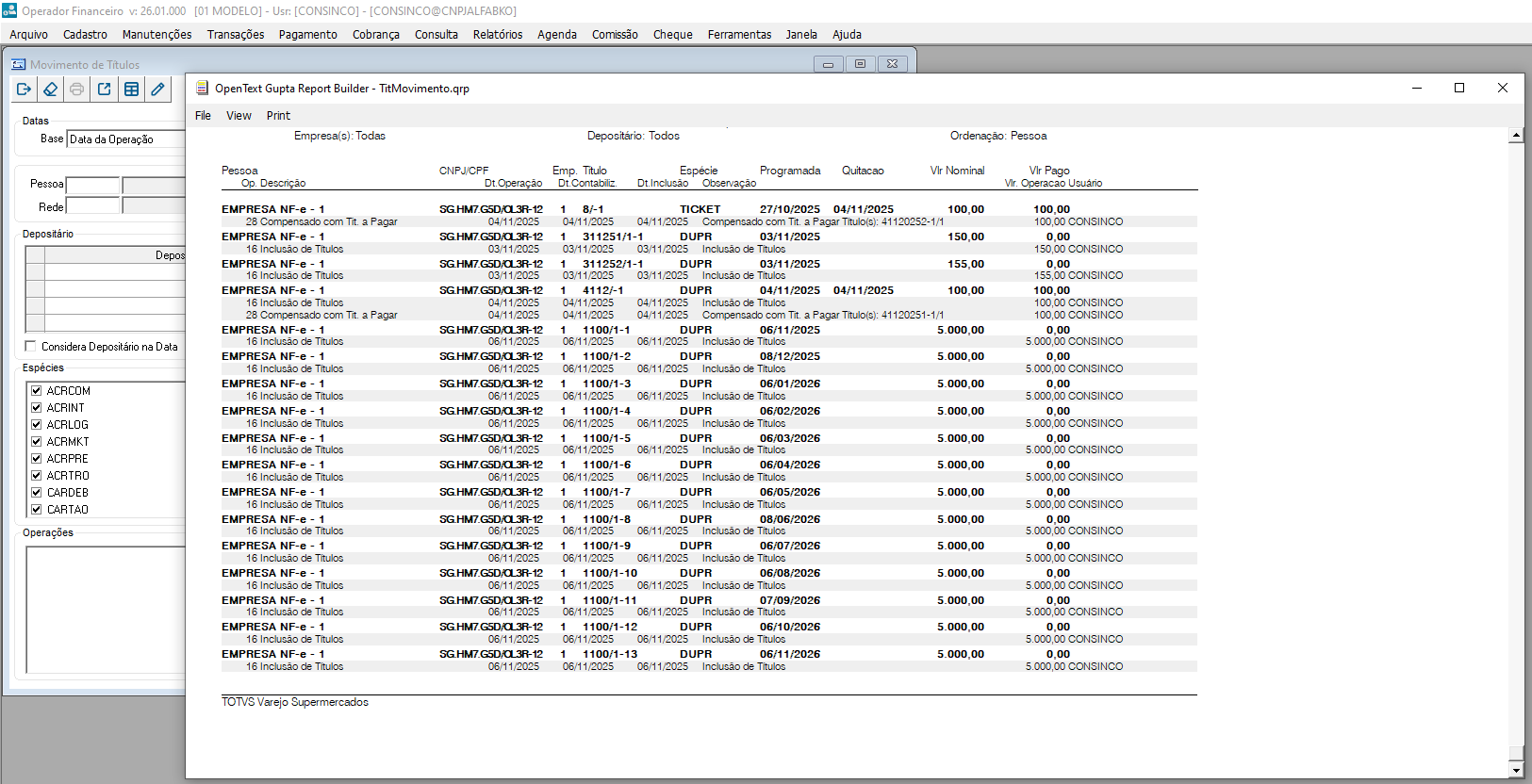The image size is (1532, 784).
Task: Toggle the ACRINT species checkbox
Action: (36, 407)
